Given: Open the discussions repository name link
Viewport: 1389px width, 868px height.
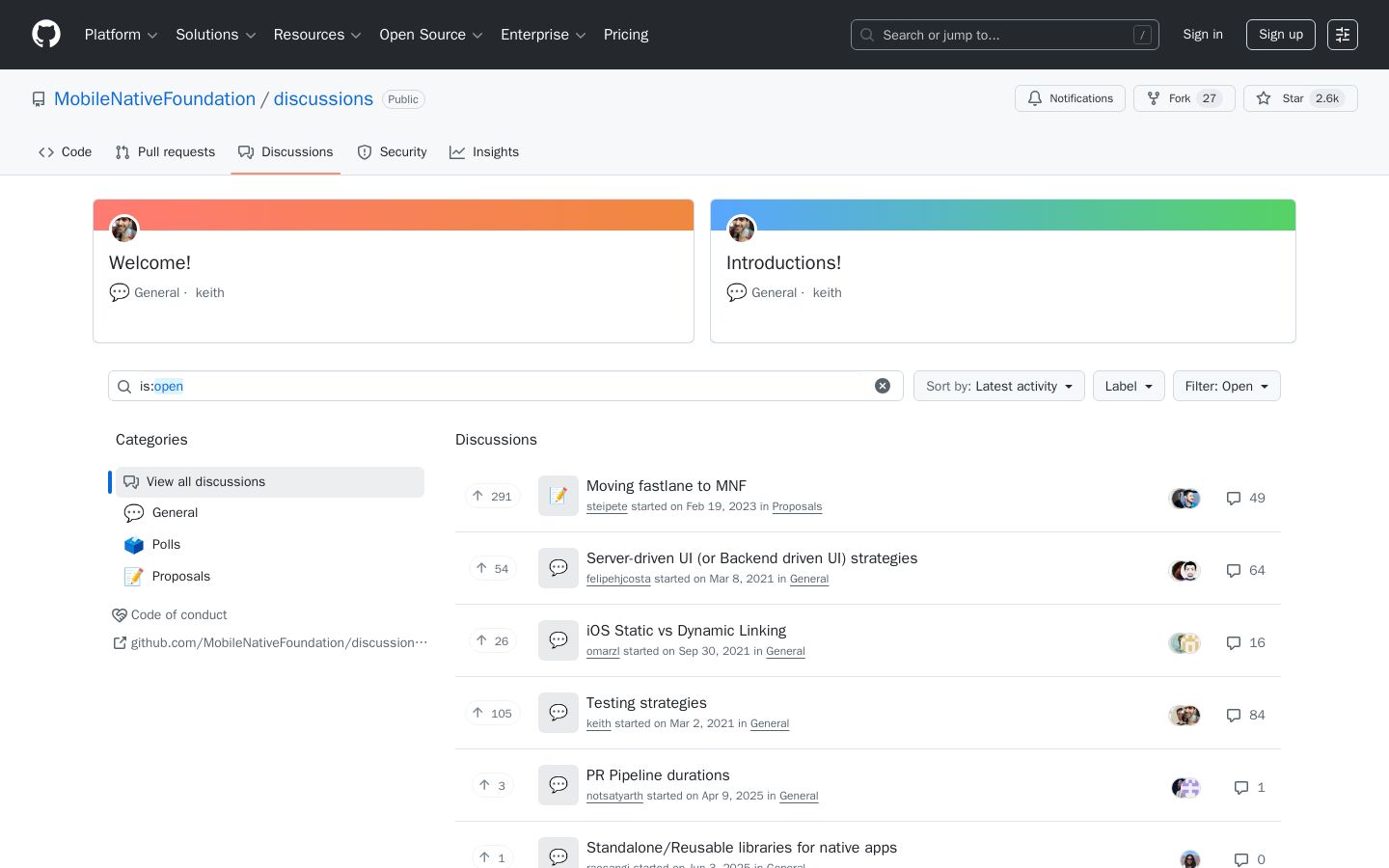Looking at the screenshot, I should tap(323, 99).
